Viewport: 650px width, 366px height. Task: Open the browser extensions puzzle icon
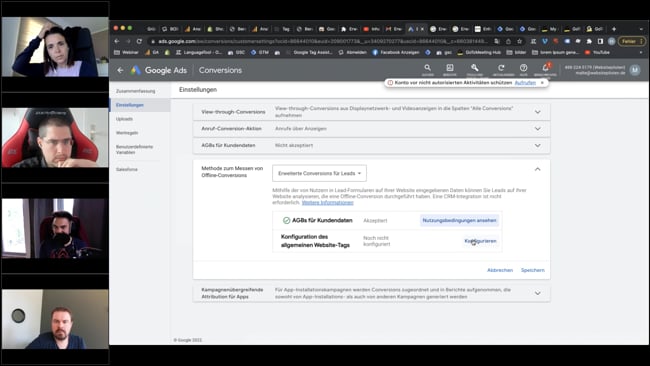[x=589, y=41]
